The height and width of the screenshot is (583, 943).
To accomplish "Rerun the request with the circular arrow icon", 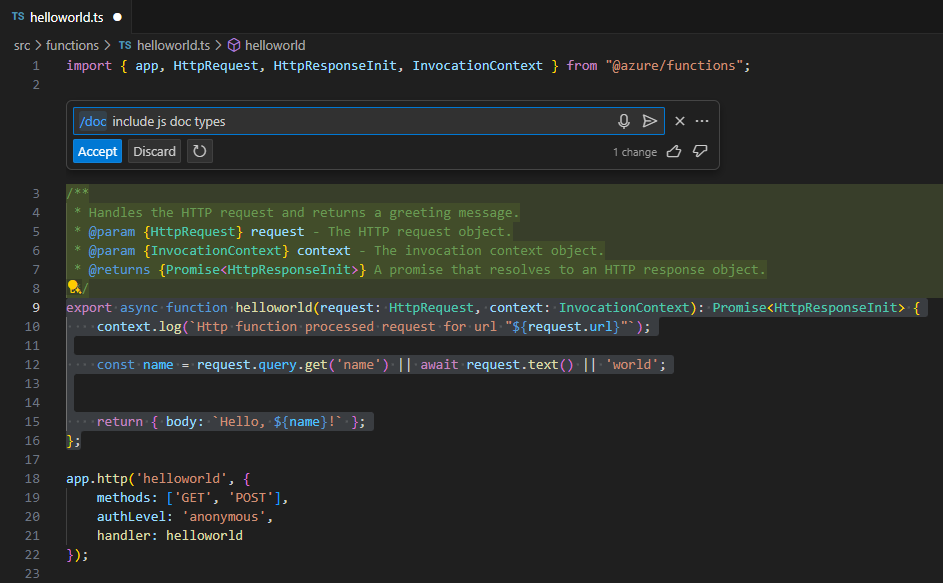I will pos(200,151).
